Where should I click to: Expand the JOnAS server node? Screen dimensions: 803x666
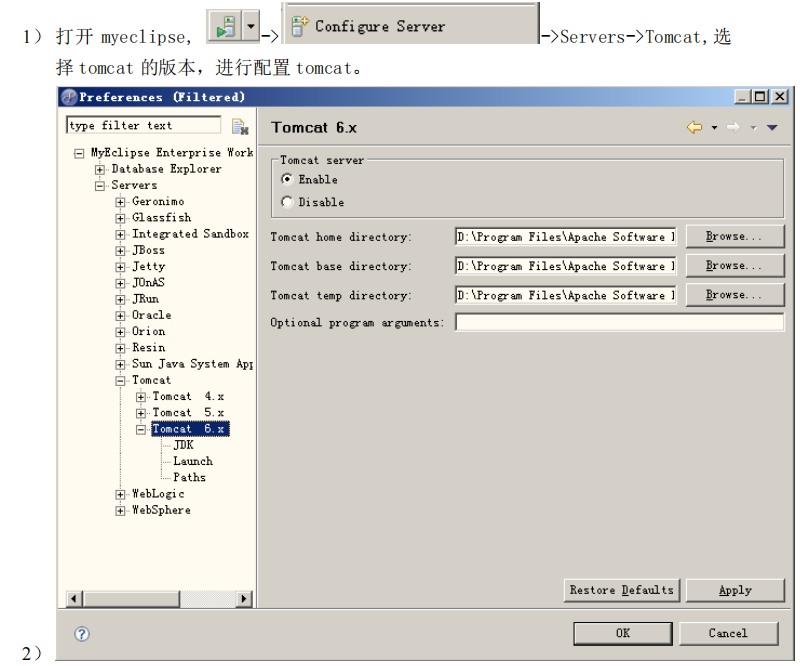(x=120, y=283)
